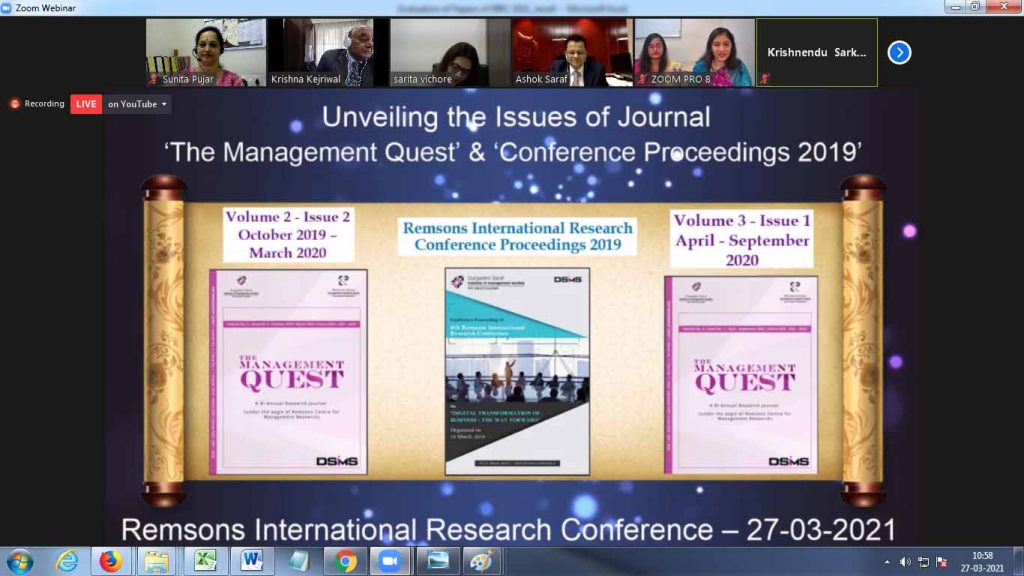The width and height of the screenshot is (1024, 576).
Task: Click 'Unveiling the Issues of Journal' heading
Action: (516, 118)
